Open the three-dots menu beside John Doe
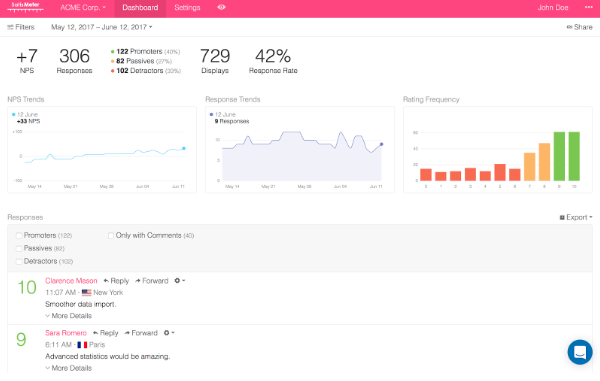 click(x=589, y=7)
